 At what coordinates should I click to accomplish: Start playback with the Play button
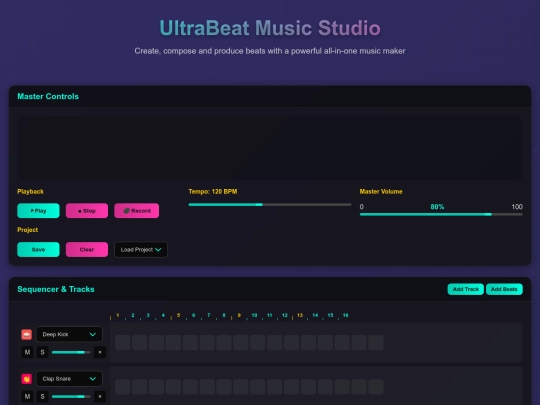pyautogui.click(x=38, y=211)
